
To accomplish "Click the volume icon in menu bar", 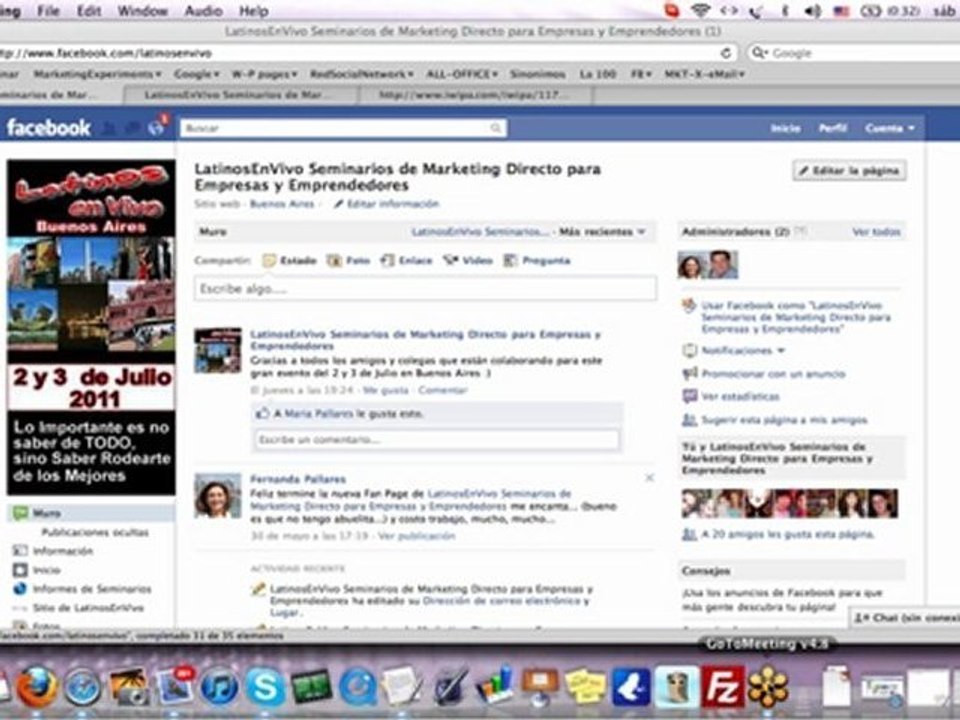I will click(x=812, y=11).
